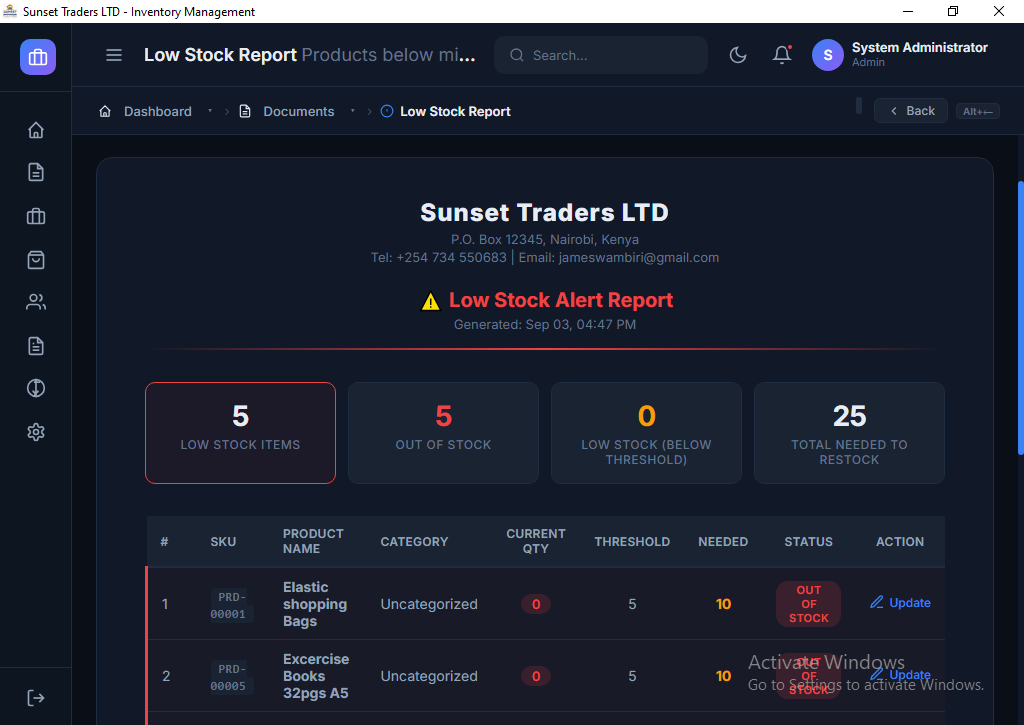Click the Product Name column header

[313, 541]
